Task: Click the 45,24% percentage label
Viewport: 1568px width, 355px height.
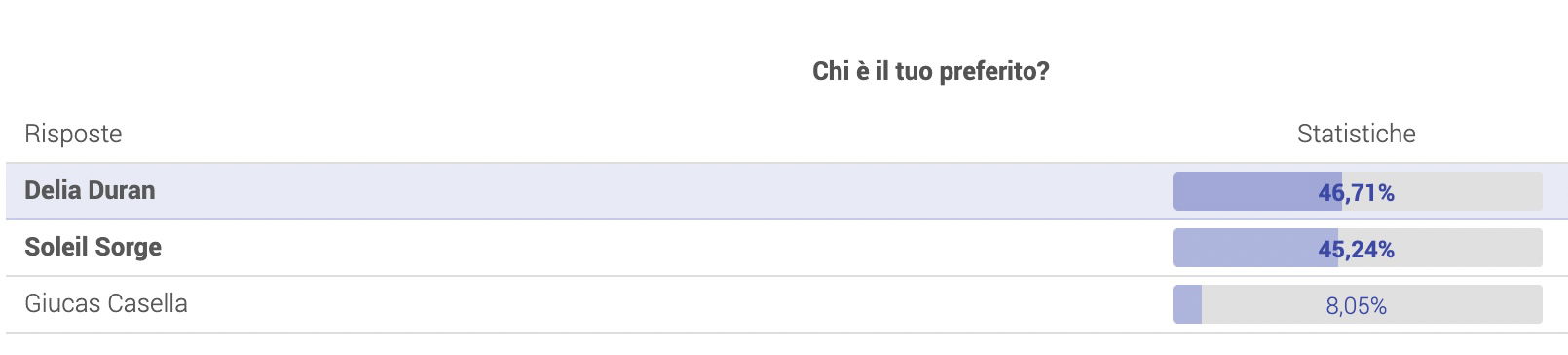Action: pos(1357,250)
